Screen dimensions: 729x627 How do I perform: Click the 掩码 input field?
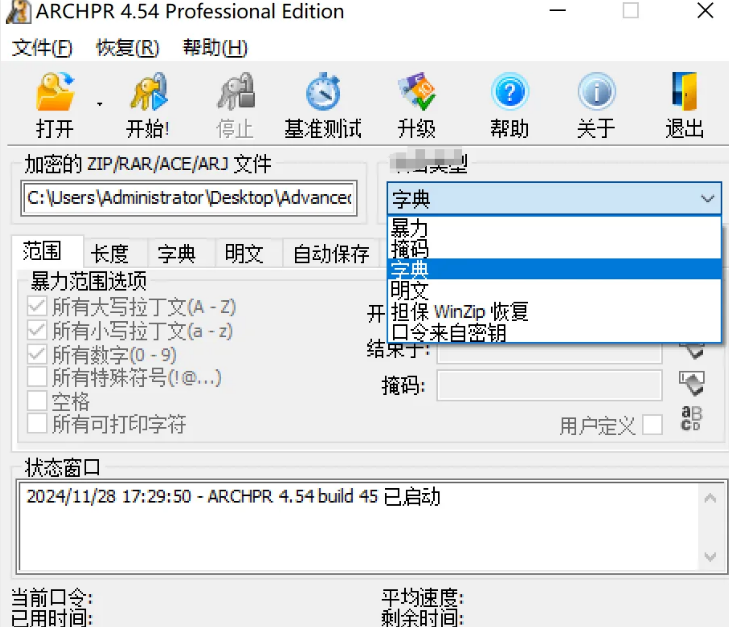pos(550,385)
